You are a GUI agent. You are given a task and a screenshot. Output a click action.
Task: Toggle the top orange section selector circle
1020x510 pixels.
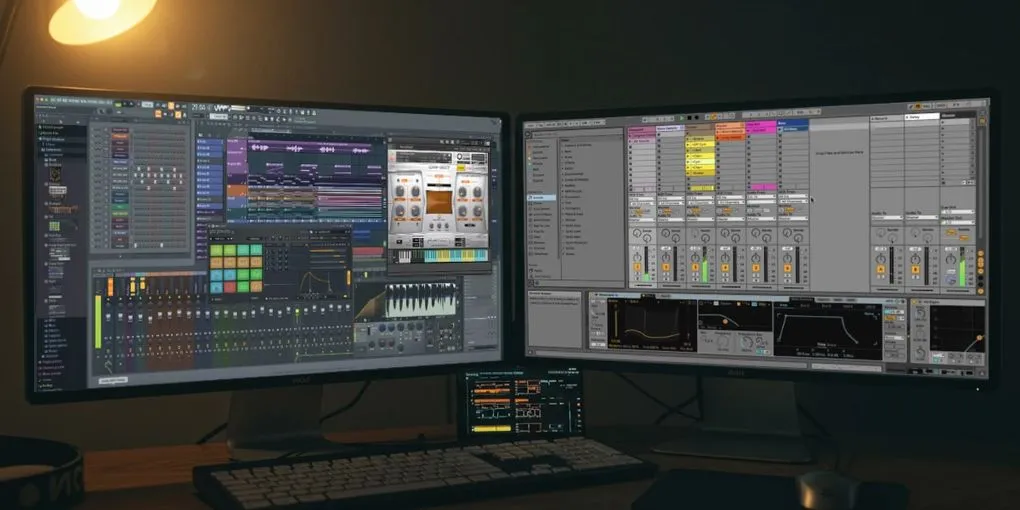(x=980, y=254)
